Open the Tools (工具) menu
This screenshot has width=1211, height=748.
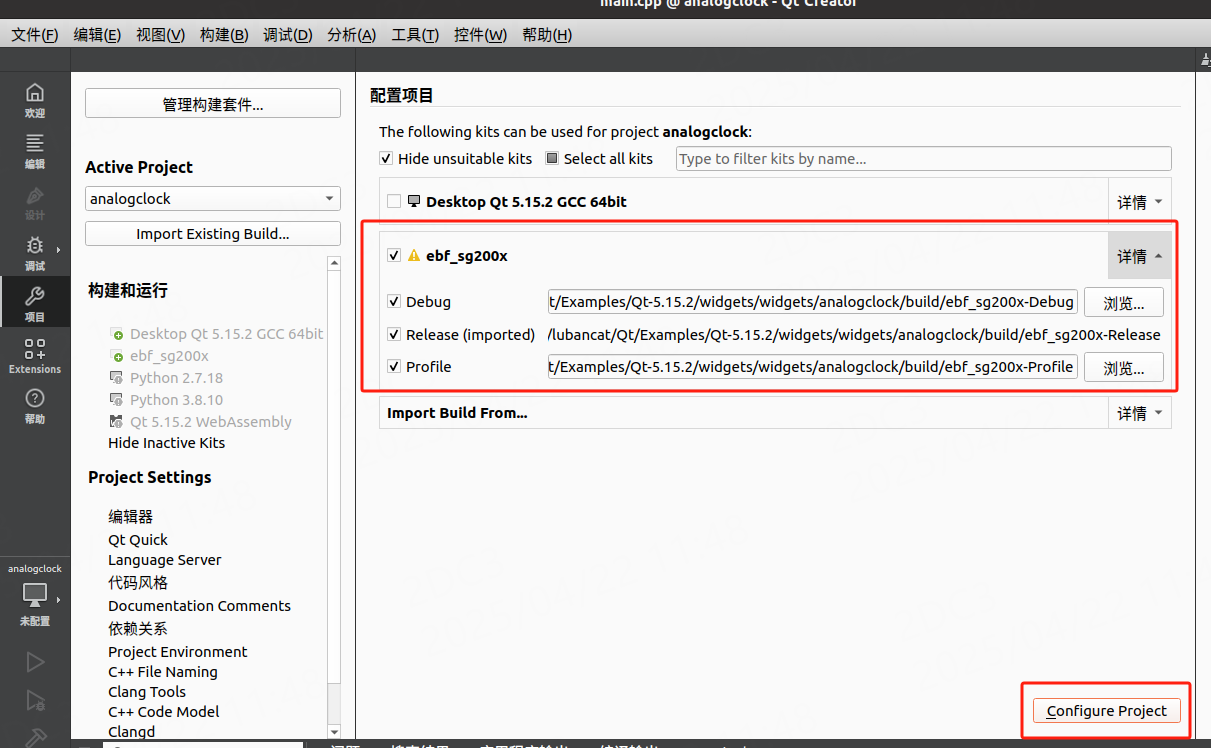tap(415, 35)
